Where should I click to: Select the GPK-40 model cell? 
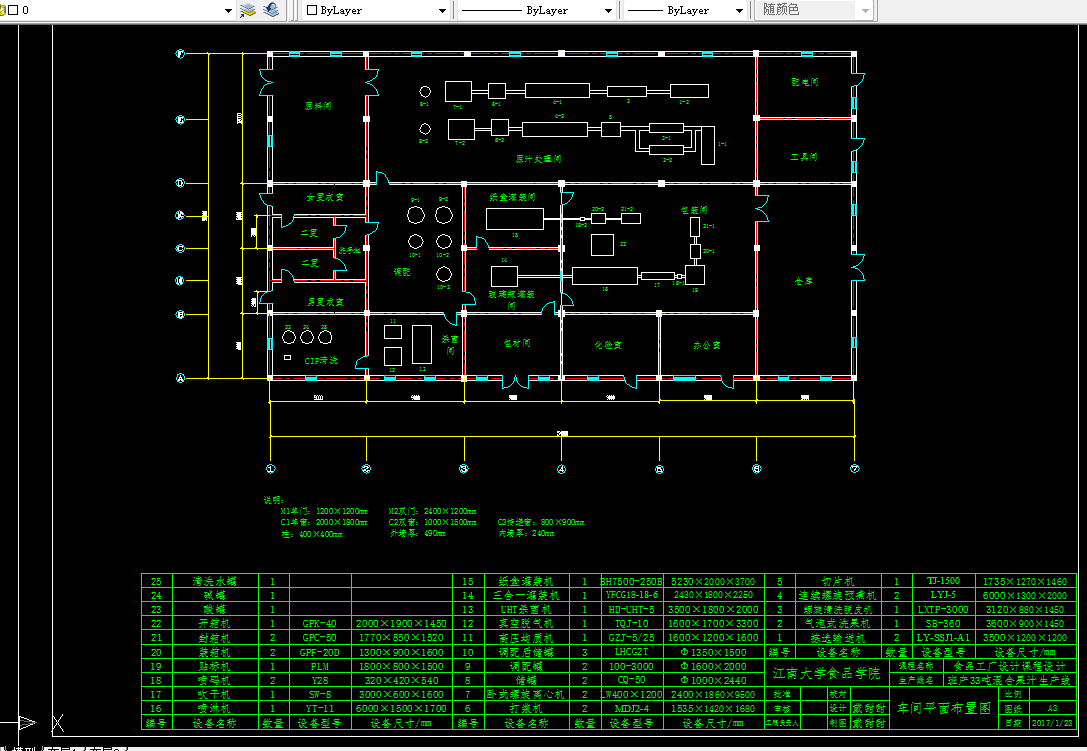tap(320, 623)
